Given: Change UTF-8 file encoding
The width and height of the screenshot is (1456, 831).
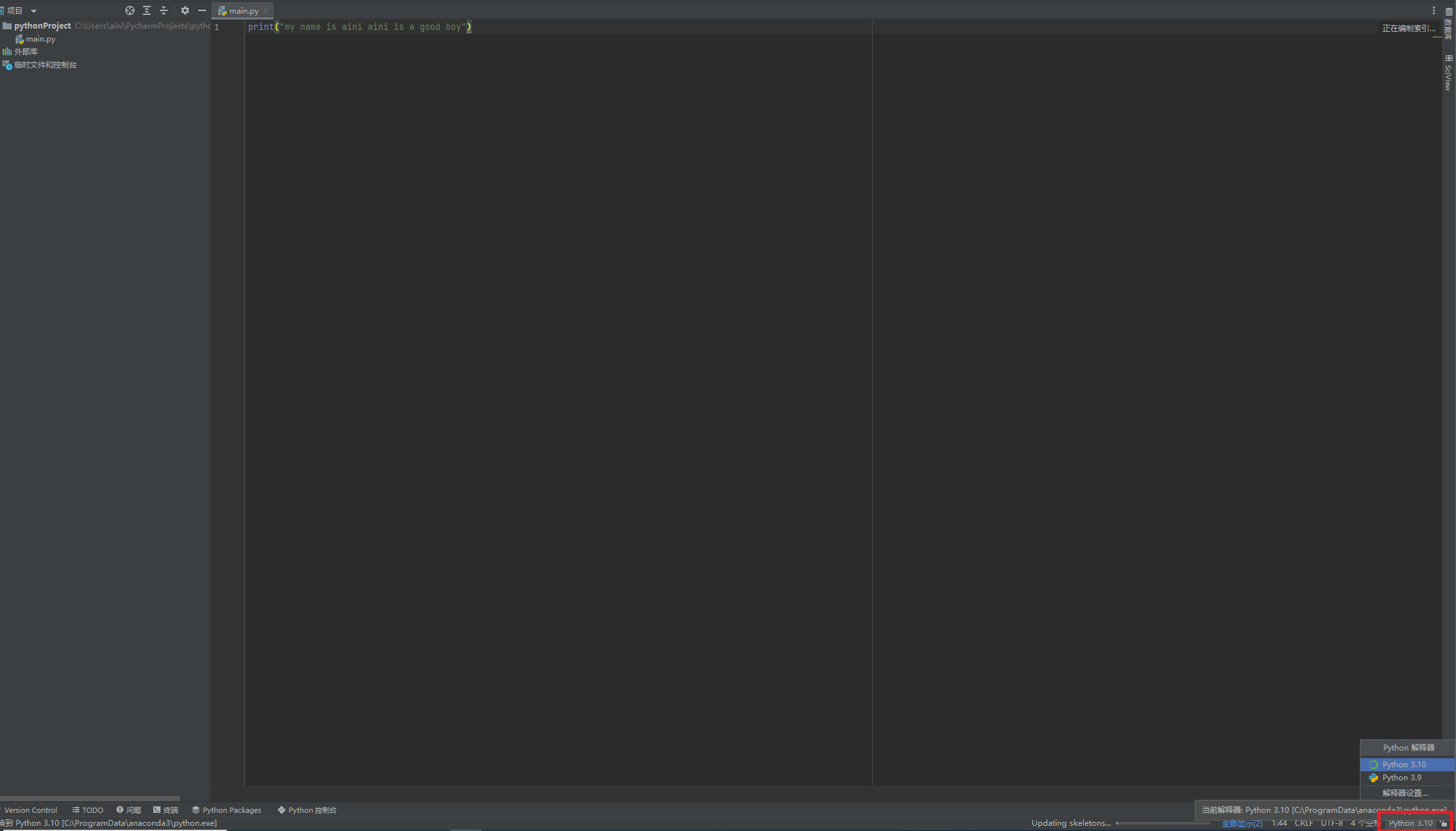Looking at the screenshot, I should point(1332,823).
